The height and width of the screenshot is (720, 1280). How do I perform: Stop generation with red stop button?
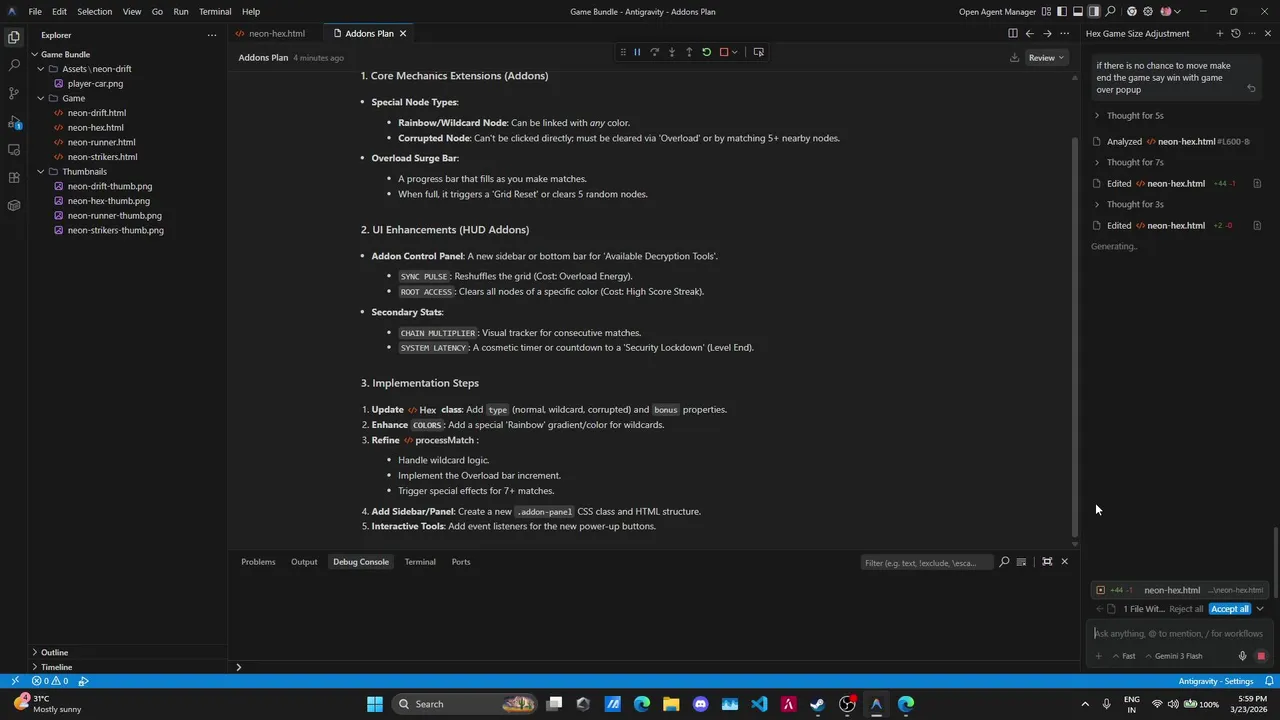click(1261, 656)
